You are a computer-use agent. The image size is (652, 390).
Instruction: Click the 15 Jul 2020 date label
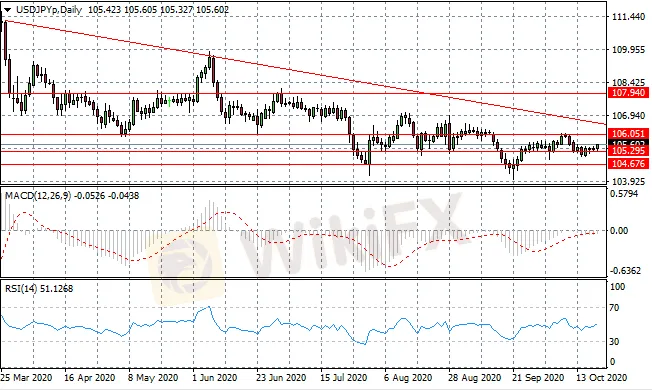click(x=345, y=378)
